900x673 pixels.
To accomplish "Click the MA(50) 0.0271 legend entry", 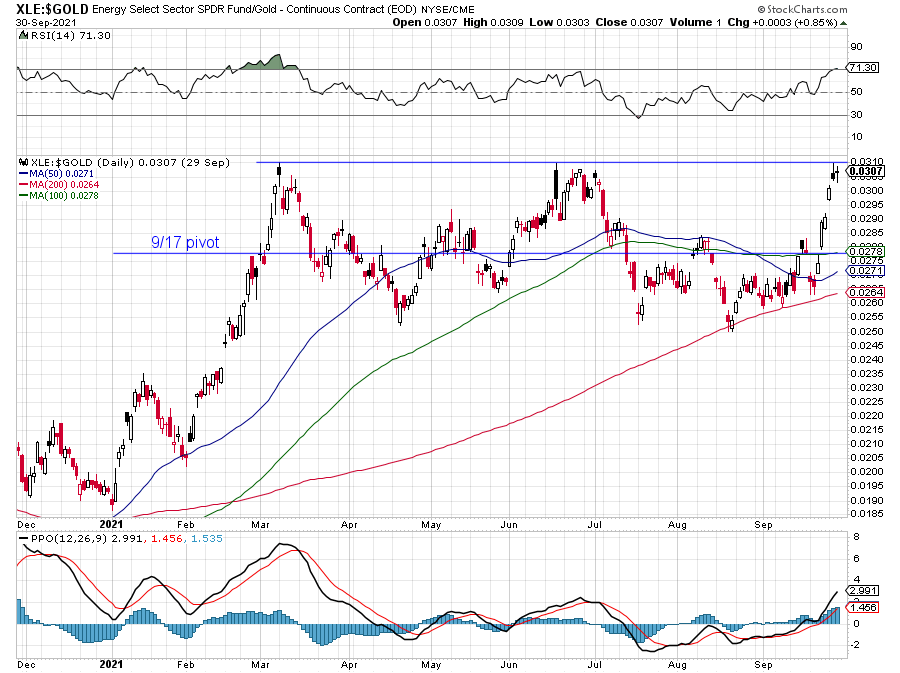I will (x=61, y=173).
